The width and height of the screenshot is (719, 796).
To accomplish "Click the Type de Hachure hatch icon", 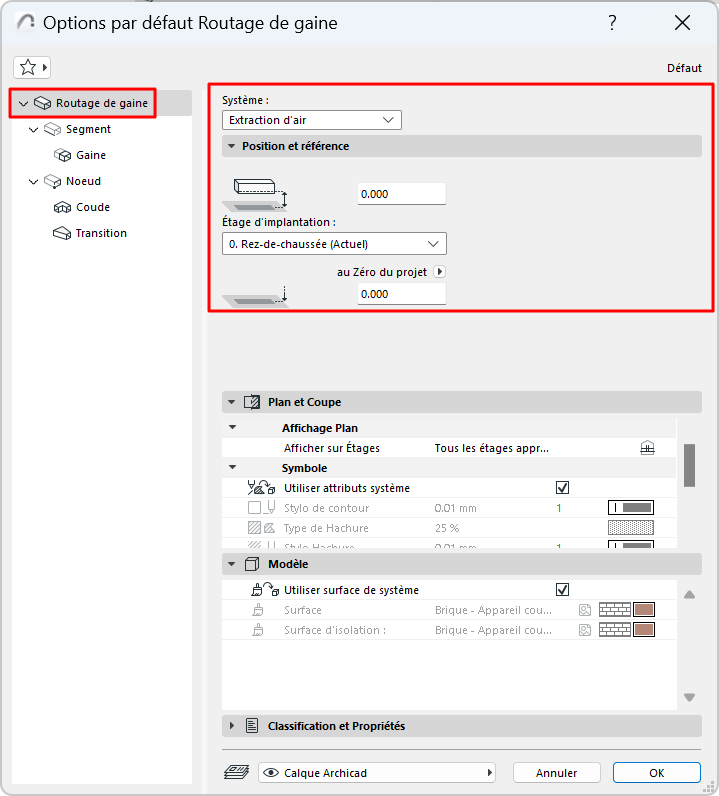I will [262, 528].
